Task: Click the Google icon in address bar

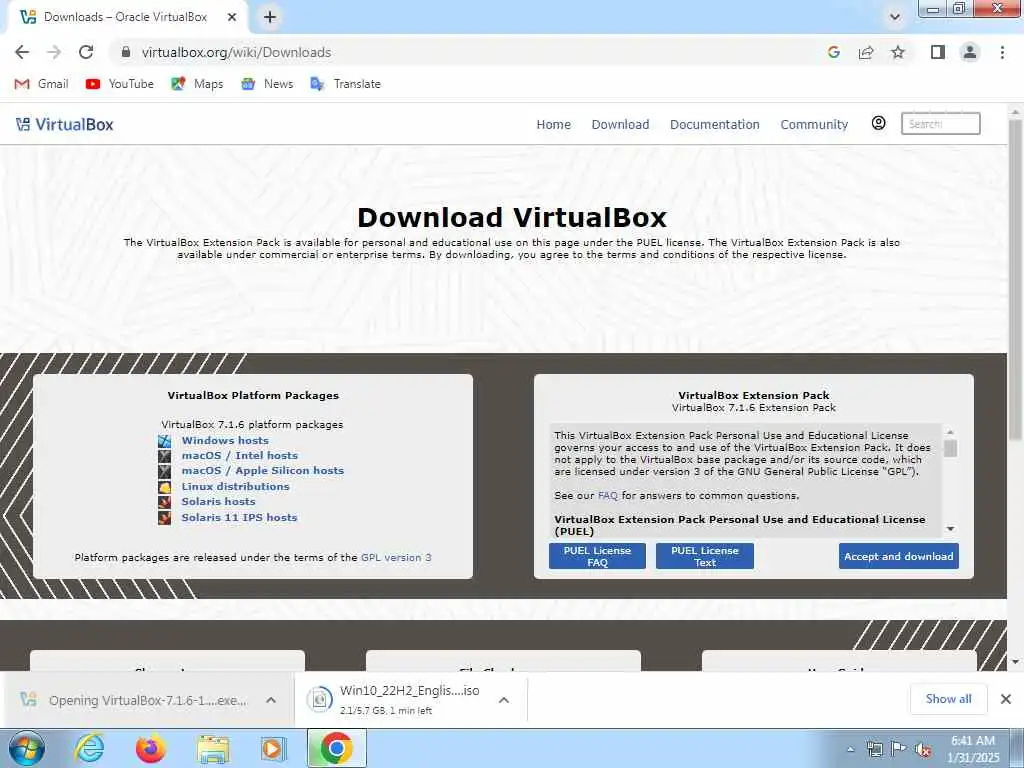Action: [x=833, y=52]
